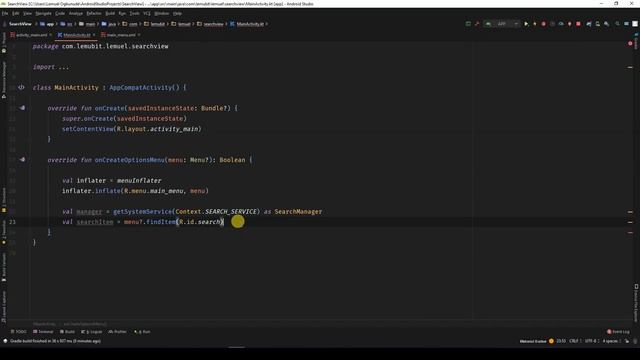This screenshot has height=360, width=640.
Task: Close the activity_main.xml tab
Action: click(x=51, y=35)
